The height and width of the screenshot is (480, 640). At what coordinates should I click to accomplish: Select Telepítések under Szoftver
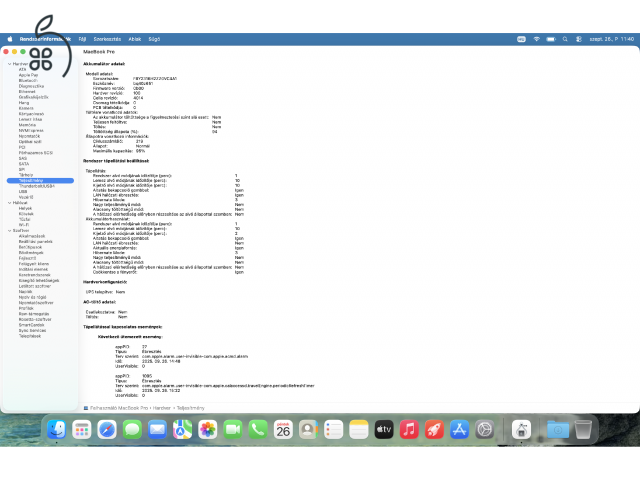30,336
